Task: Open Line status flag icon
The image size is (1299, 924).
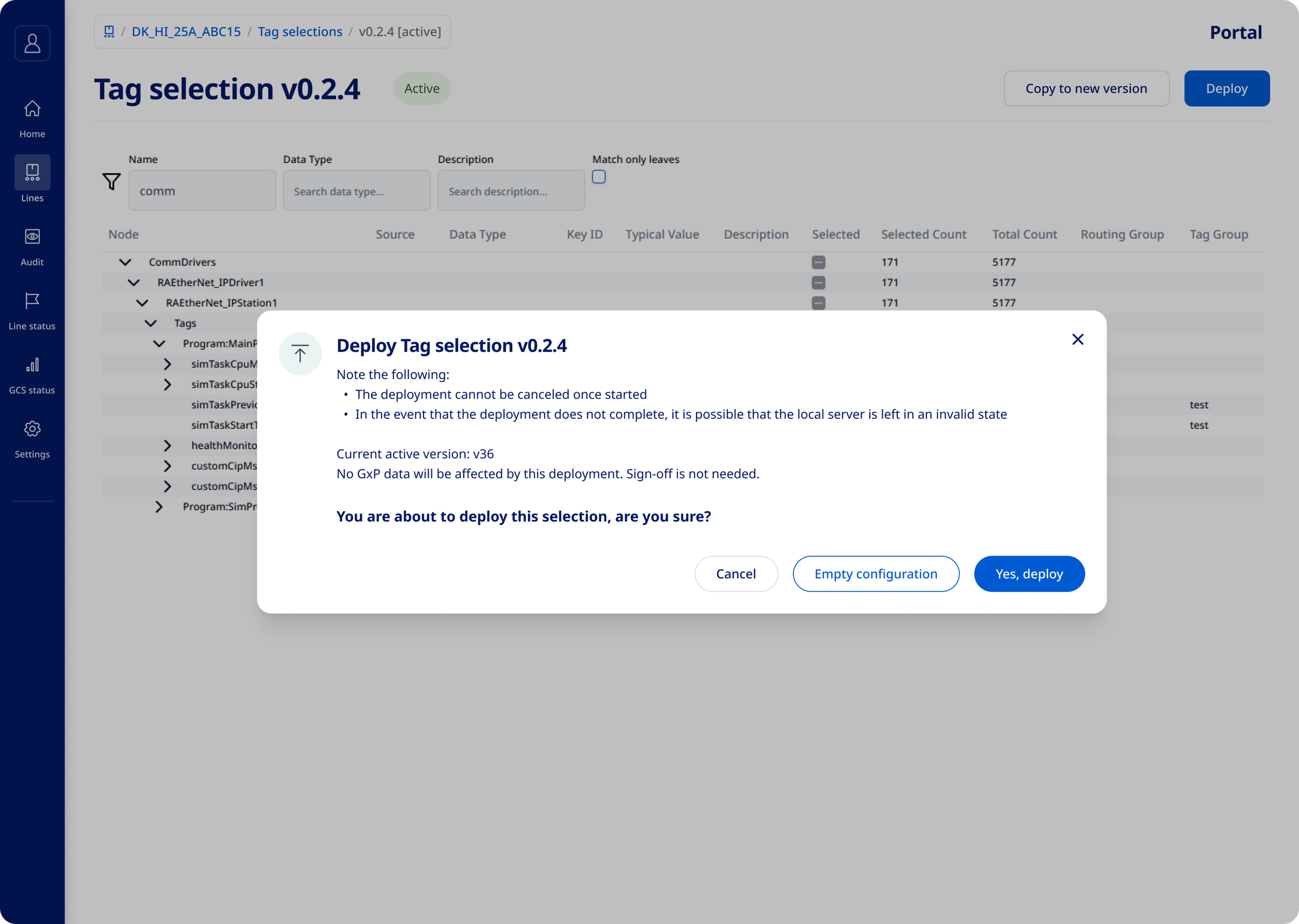Action: 32,300
